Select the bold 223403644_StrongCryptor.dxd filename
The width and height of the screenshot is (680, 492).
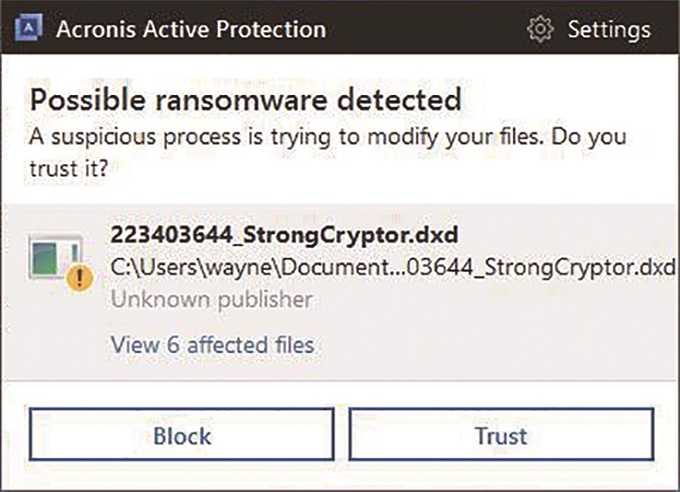click(x=284, y=235)
